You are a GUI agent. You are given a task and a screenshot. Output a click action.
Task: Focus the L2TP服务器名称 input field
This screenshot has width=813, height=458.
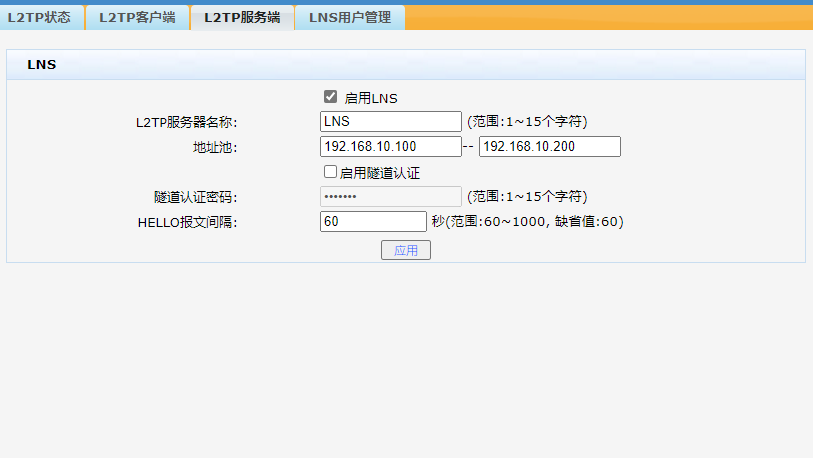390,121
